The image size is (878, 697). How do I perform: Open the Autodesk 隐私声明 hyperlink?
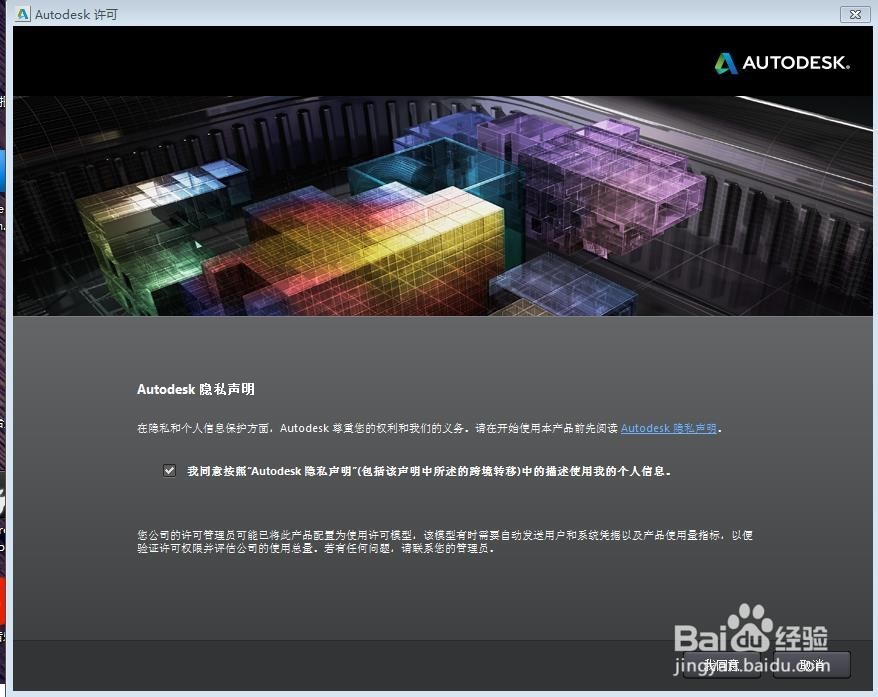tap(668, 428)
